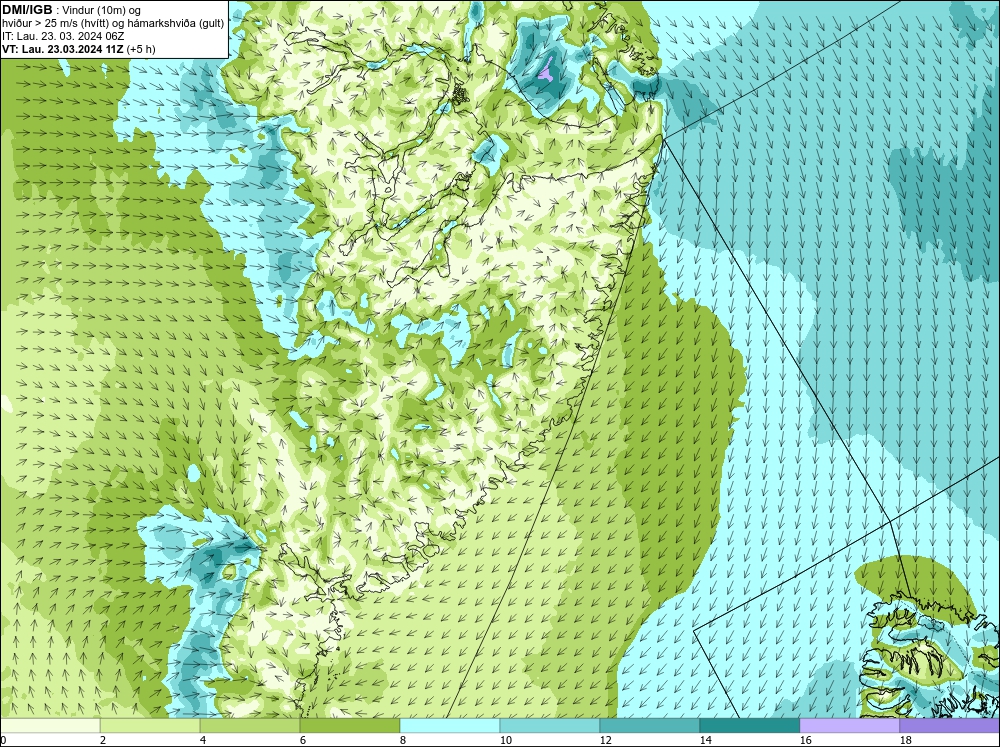
Task: Click the olive green 6–8 m/s legend swatch
Action: (349, 725)
